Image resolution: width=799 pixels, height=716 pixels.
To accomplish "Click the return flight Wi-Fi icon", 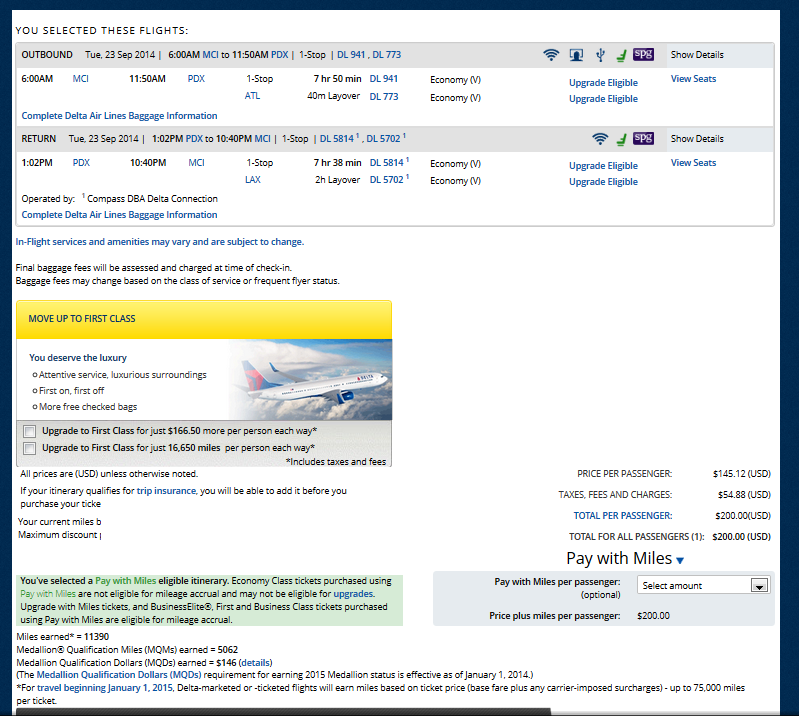I will point(600,139).
